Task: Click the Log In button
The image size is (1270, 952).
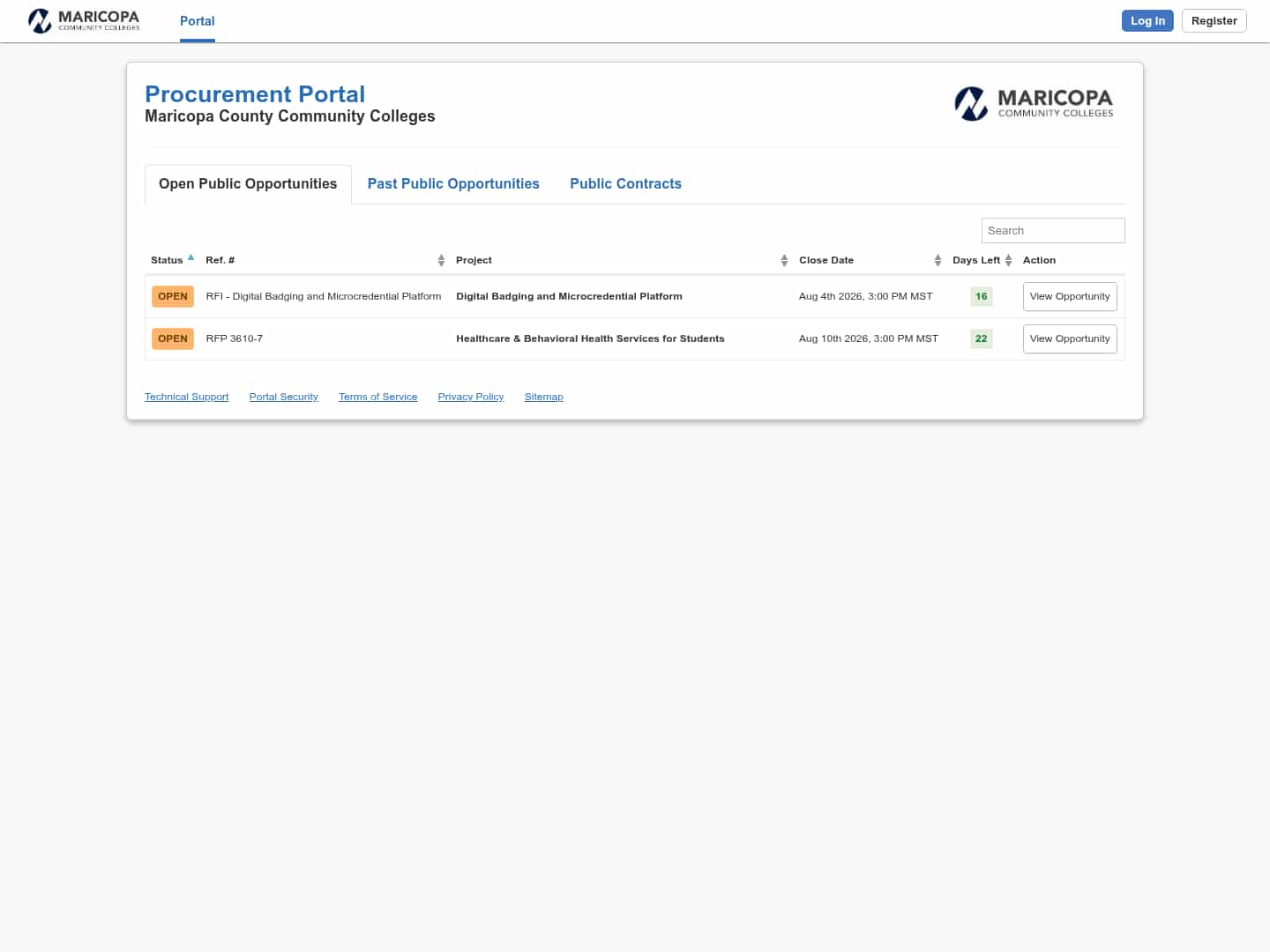Action: point(1147,21)
